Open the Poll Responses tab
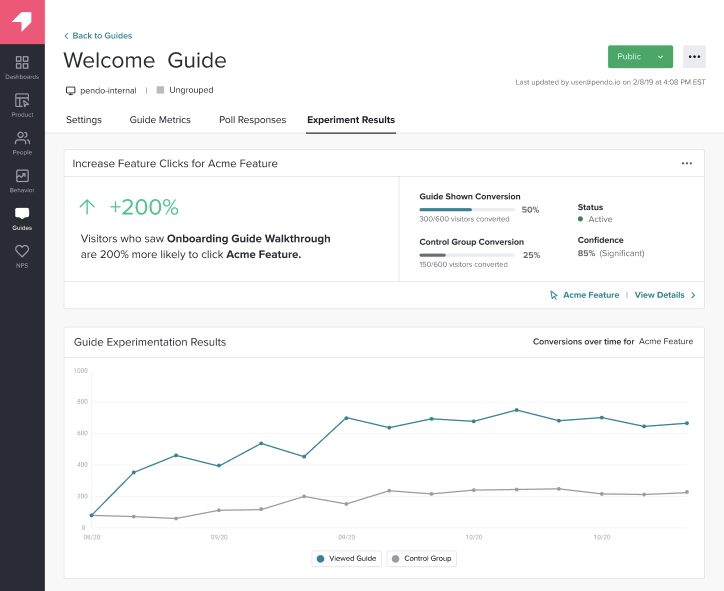724x591 pixels. tap(253, 120)
